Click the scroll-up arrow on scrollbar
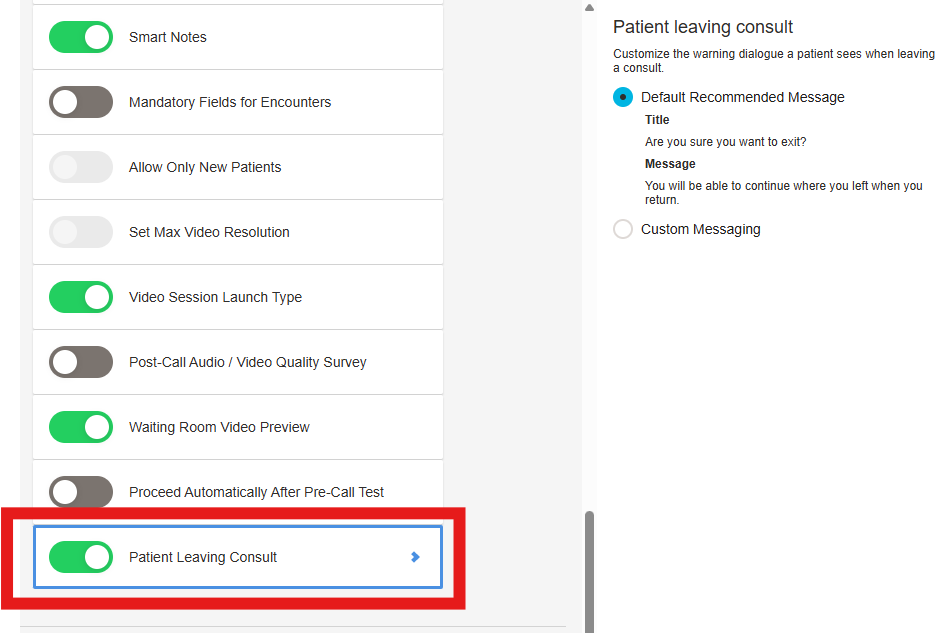The image size is (951, 633). pyautogui.click(x=590, y=8)
